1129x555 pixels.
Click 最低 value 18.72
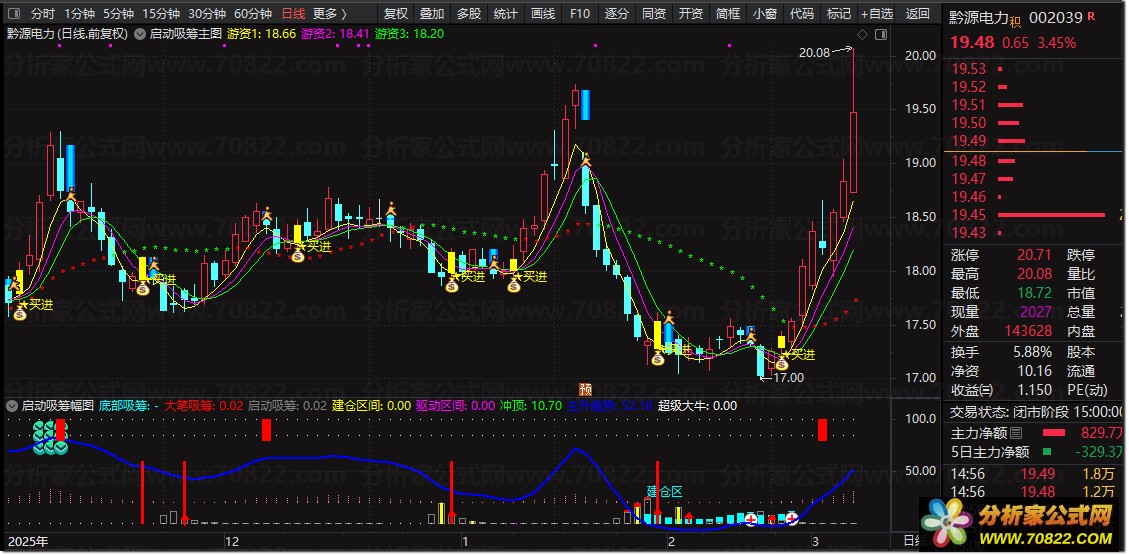coord(1035,293)
